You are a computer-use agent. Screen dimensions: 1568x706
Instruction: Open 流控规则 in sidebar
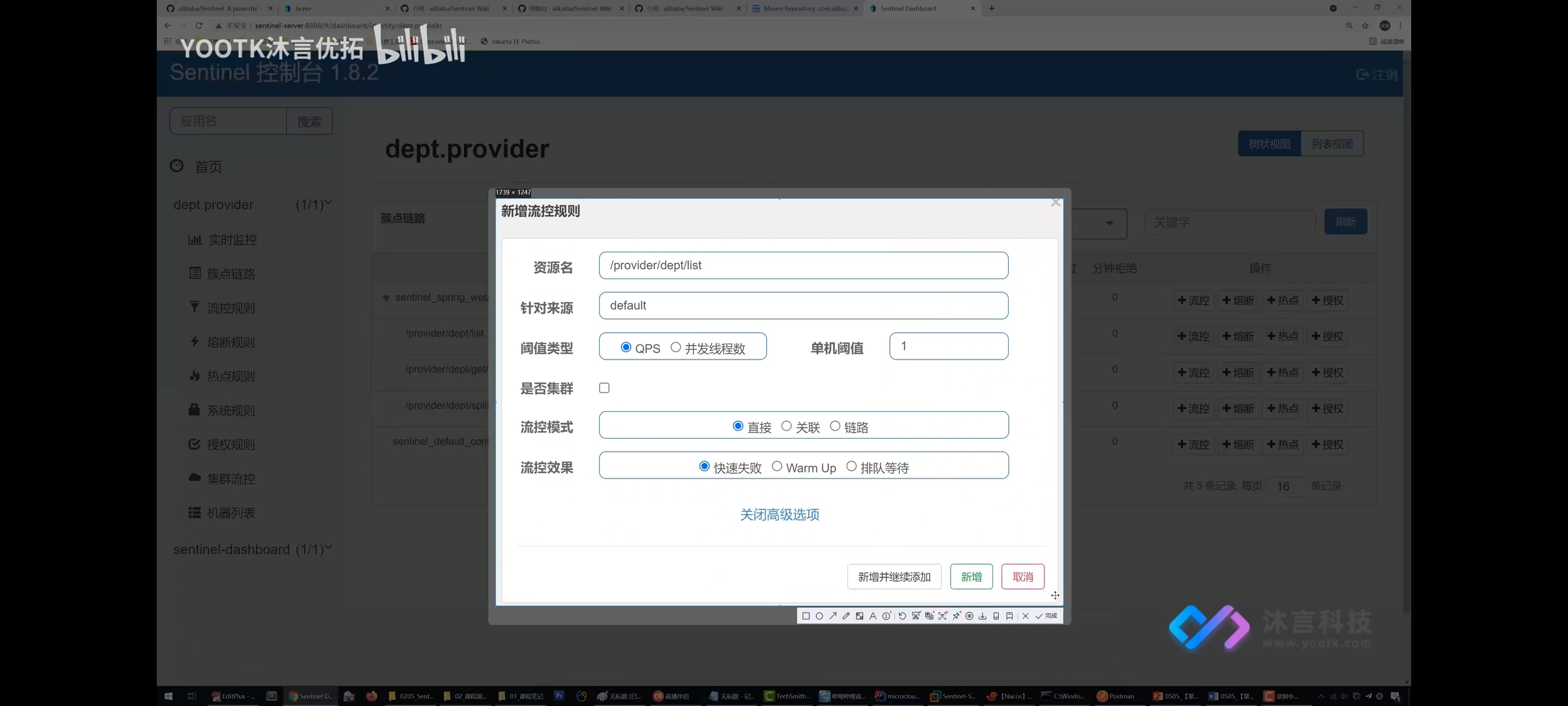tap(222, 308)
